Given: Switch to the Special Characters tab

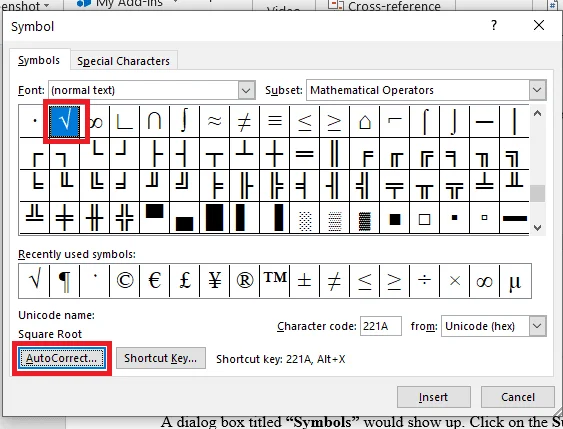Looking at the screenshot, I should pyautogui.click(x=124, y=61).
